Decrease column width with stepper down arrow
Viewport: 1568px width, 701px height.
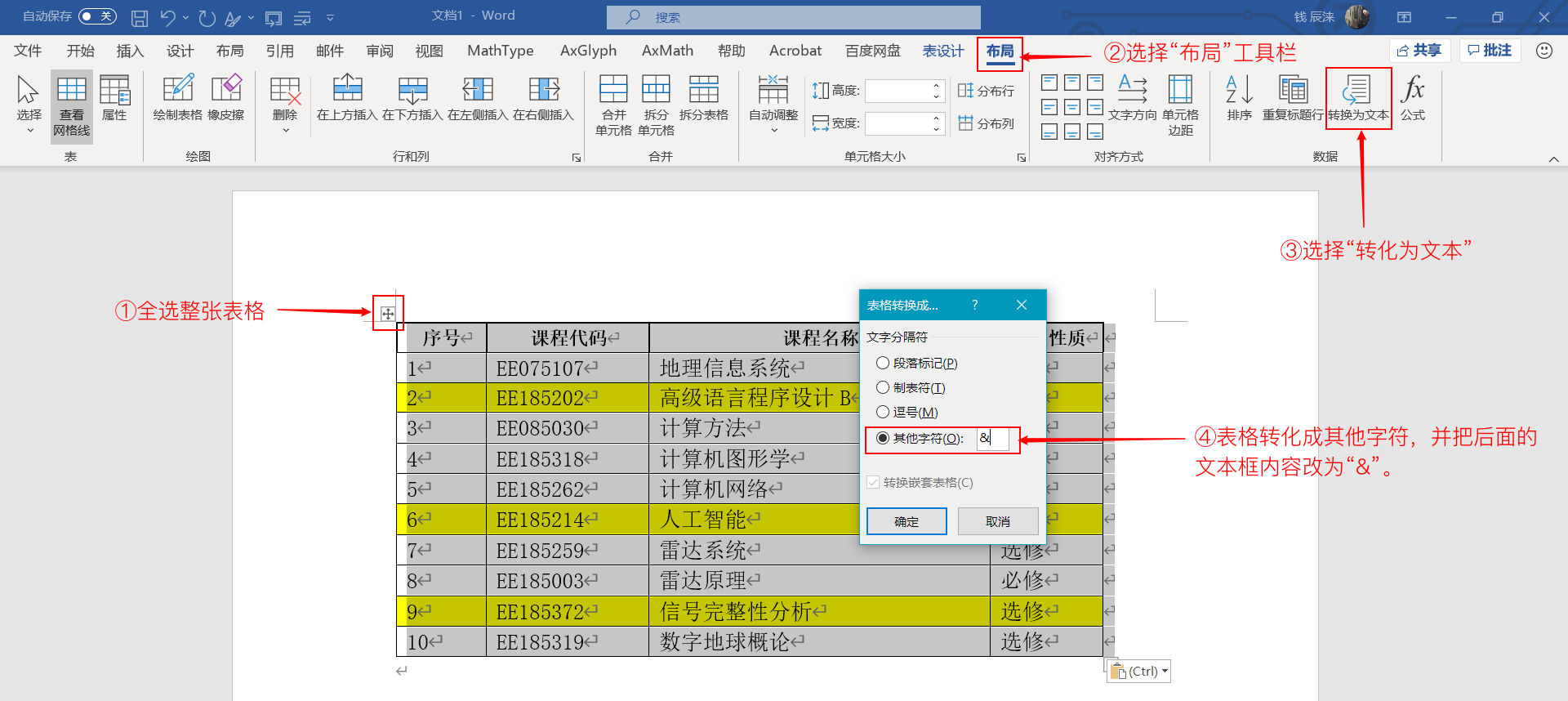click(x=937, y=129)
